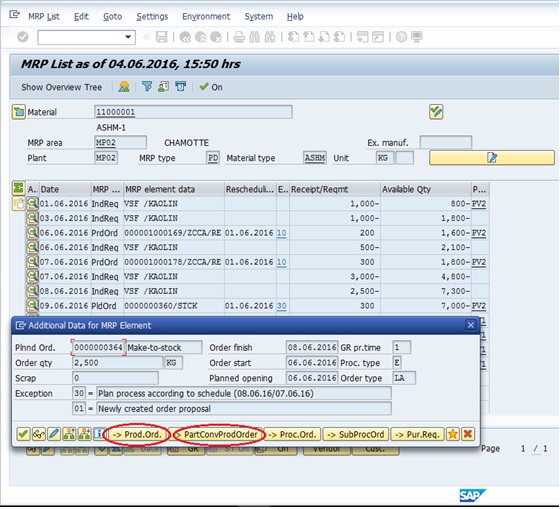Click exception 30 link in PldOrd row
Screen dimensions: 560x509
point(281,306)
